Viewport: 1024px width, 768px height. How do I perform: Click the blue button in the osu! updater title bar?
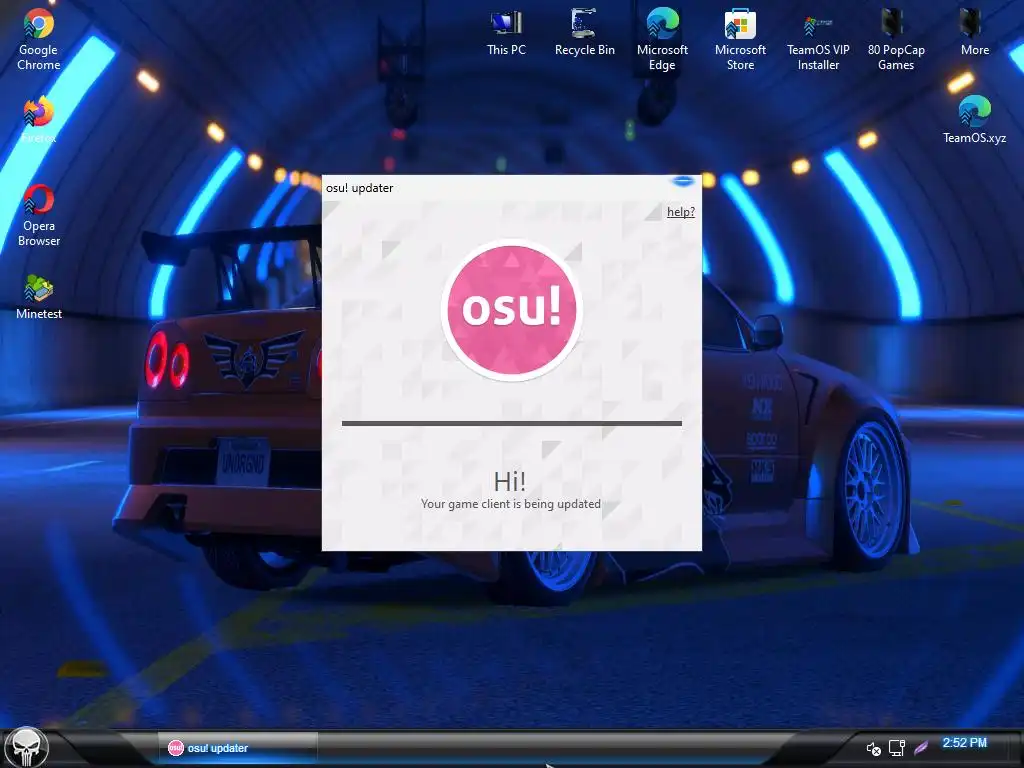tap(683, 180)
